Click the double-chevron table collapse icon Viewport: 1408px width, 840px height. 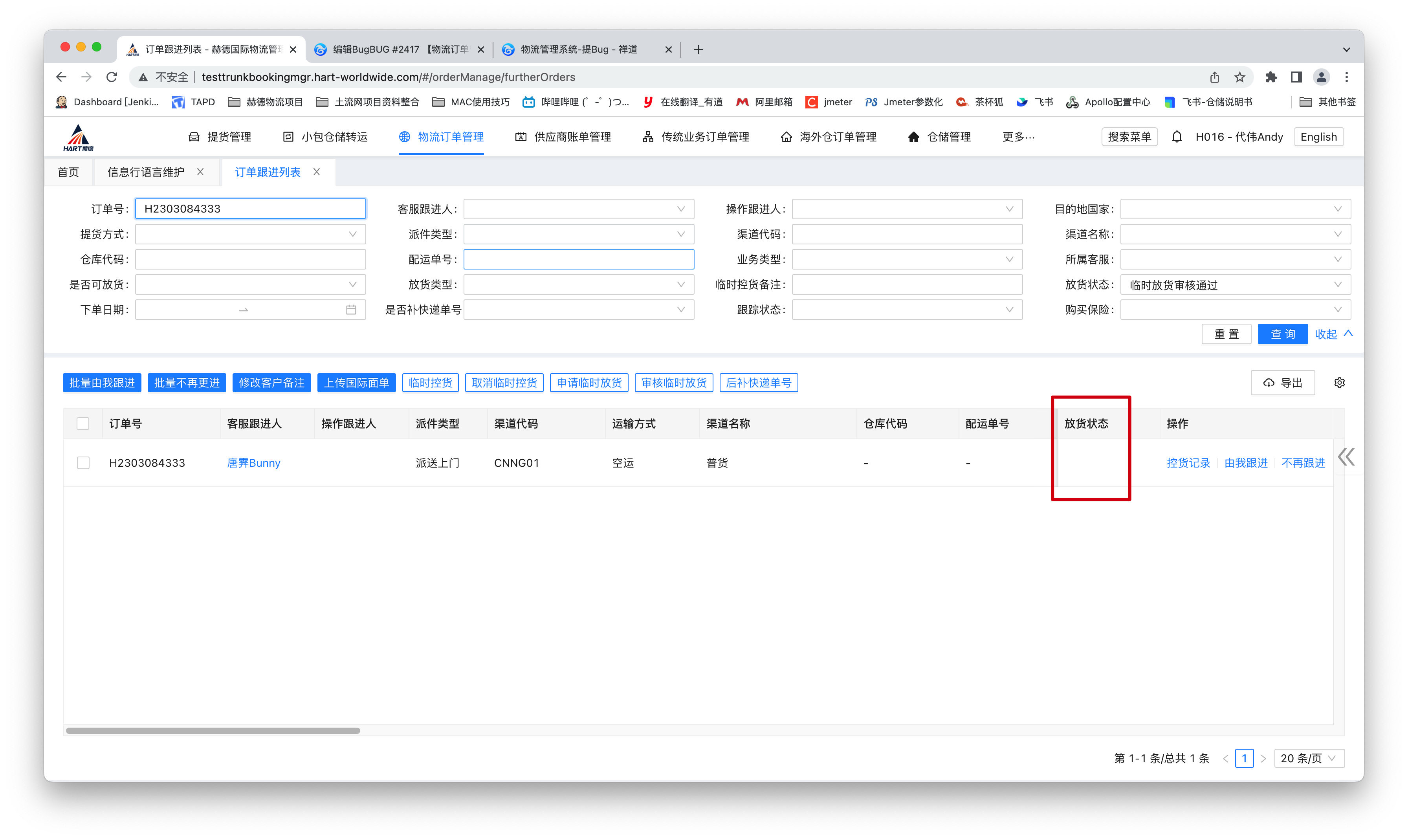[1346, 457]
